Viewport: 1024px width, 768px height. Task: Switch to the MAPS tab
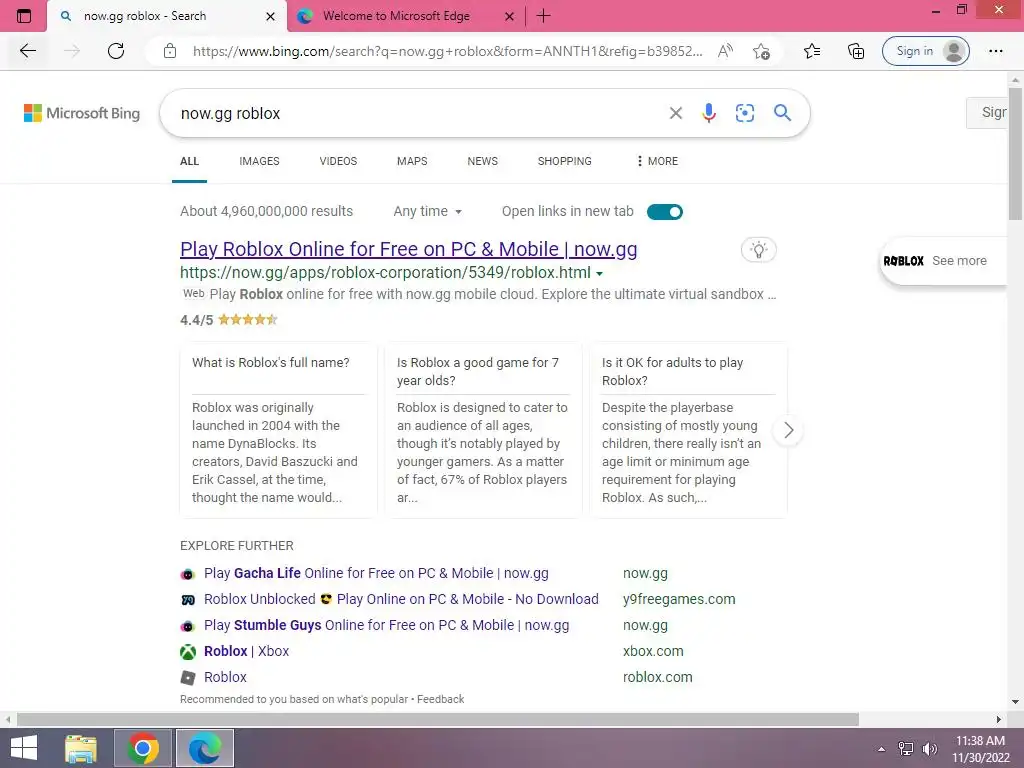pyautogui.click(x=412, y=161)
